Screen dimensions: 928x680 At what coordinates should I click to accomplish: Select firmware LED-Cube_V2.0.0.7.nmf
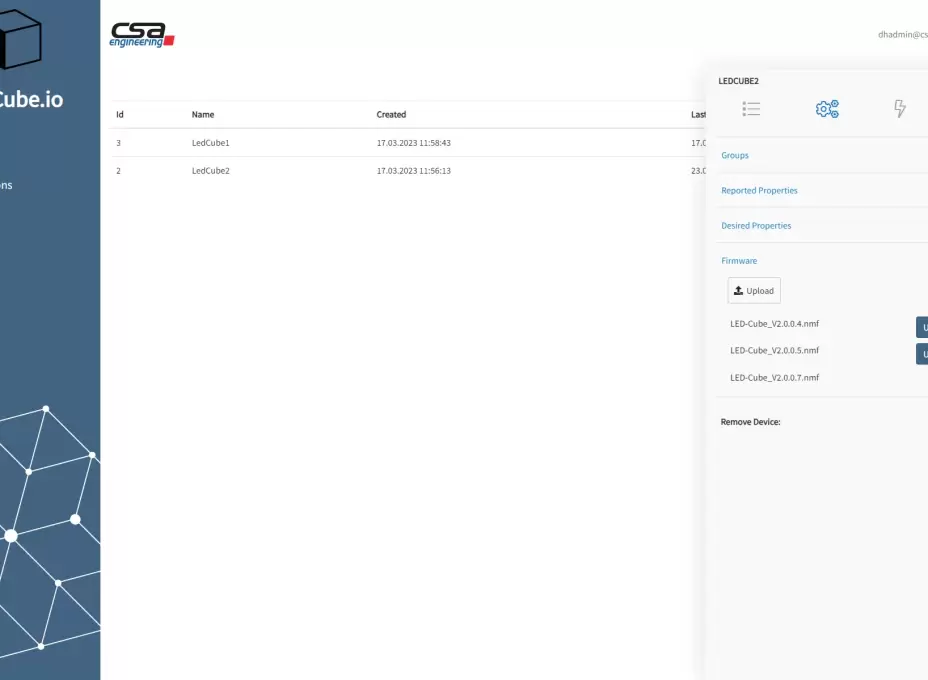pos(774,378)
